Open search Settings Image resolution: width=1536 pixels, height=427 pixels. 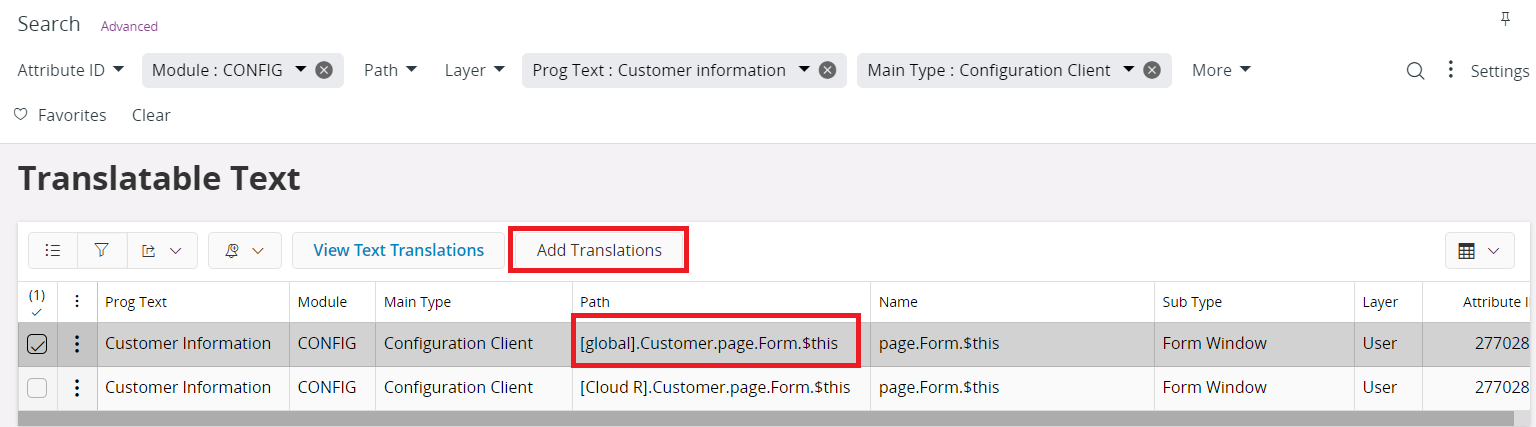(x=1499, y=72)
